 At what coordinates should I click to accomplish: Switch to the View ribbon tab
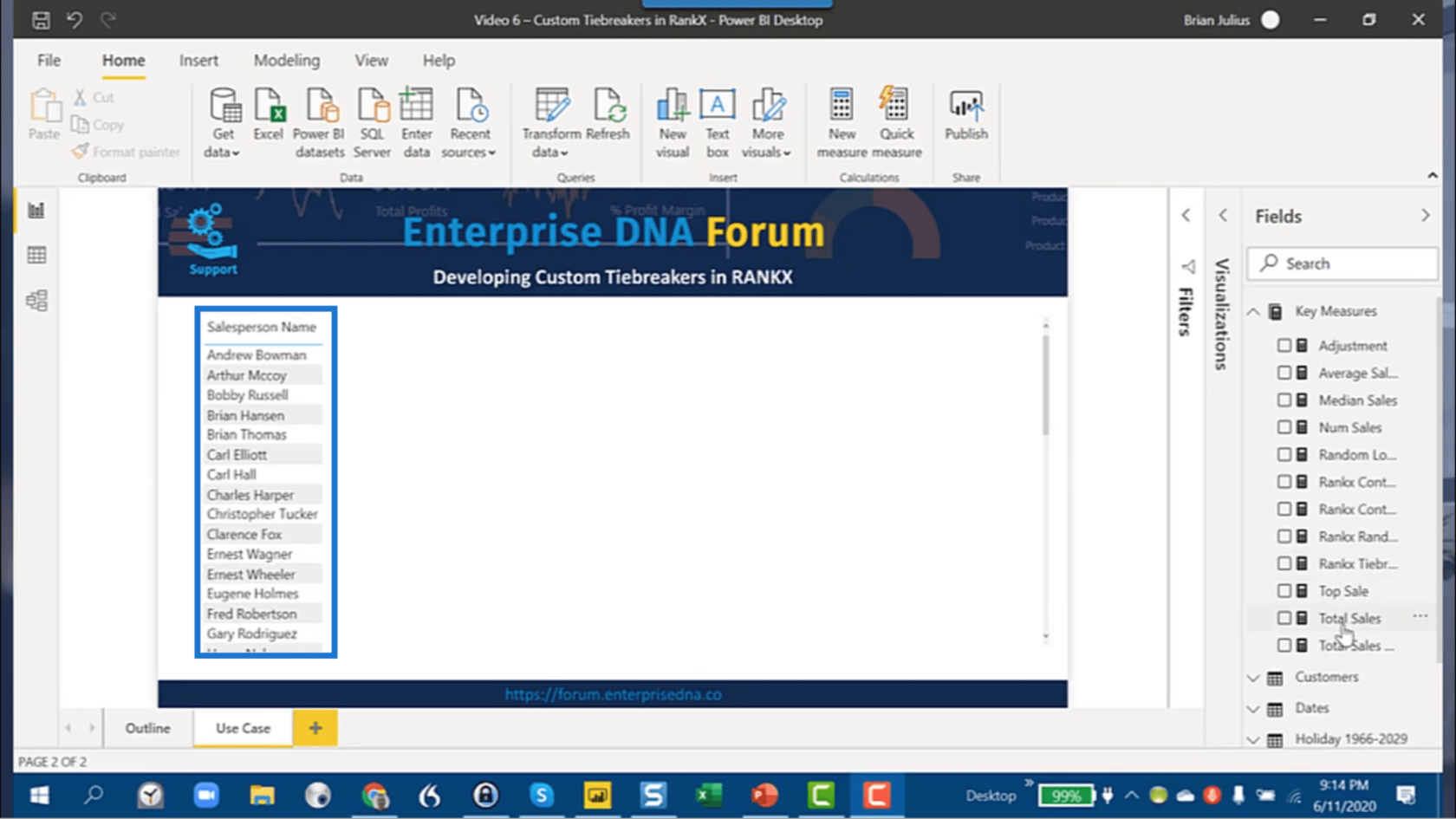[371, 61]
